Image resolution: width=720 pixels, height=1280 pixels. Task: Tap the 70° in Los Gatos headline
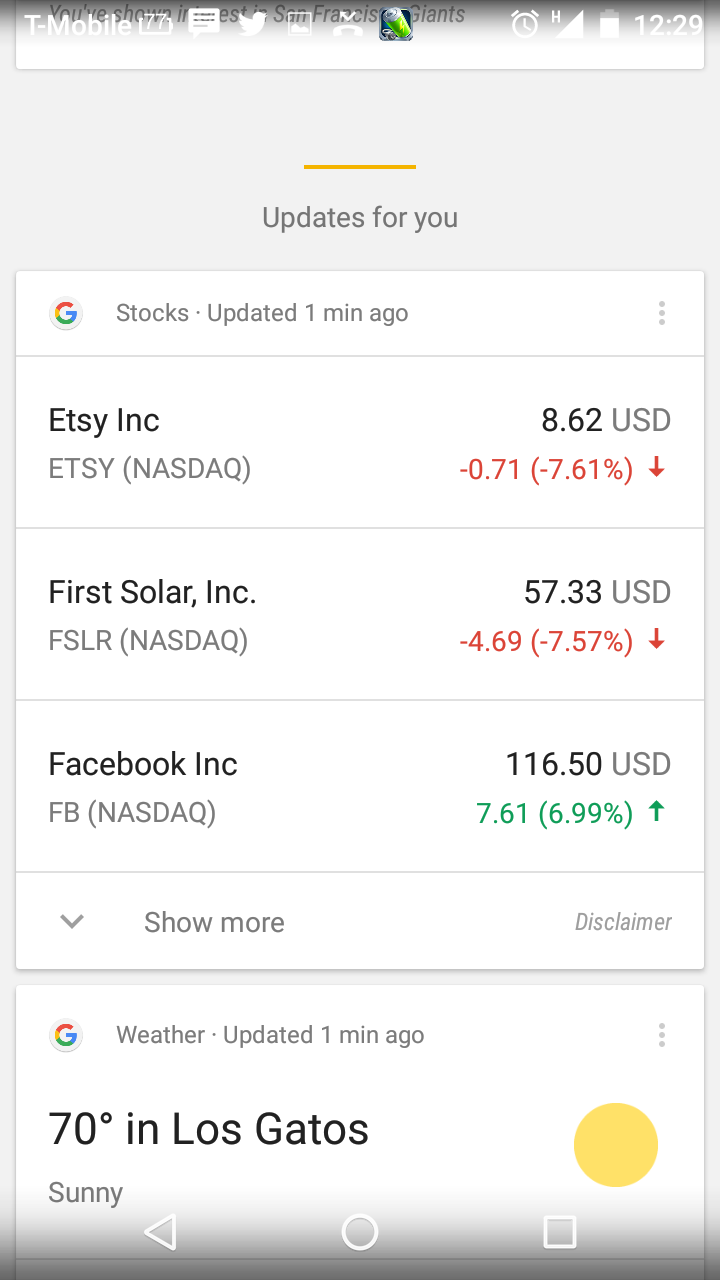[x=209, y=1129]
